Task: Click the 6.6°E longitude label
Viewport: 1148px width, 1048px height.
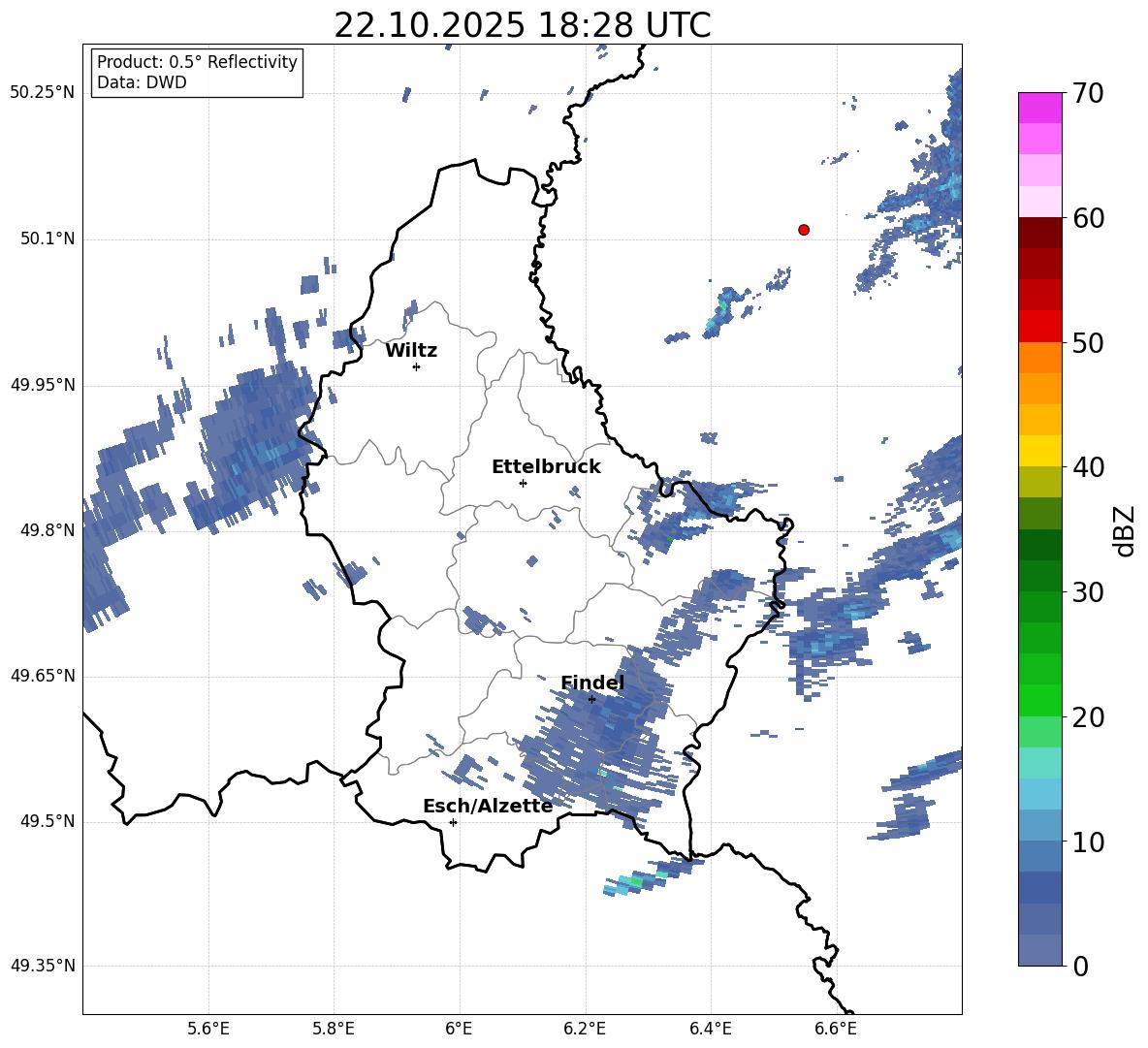Action: (x=836, y=1029)
